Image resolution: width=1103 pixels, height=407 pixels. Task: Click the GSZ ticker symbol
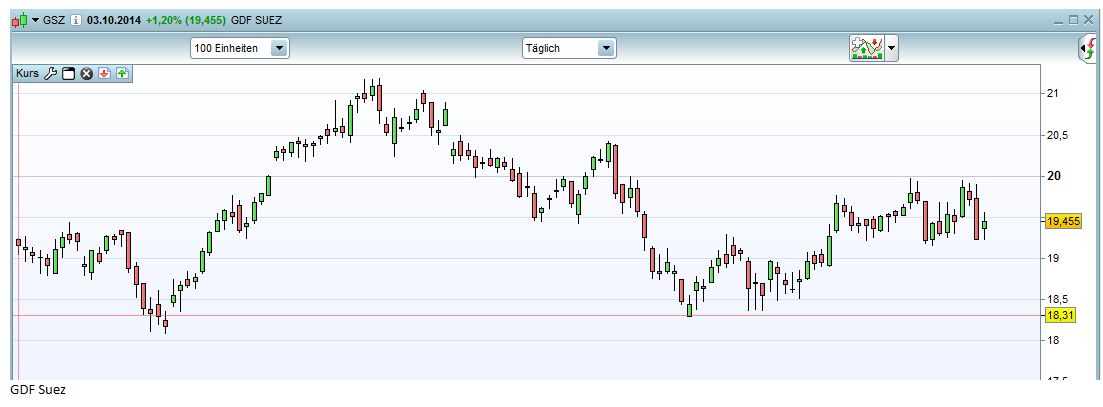point(55,19)
